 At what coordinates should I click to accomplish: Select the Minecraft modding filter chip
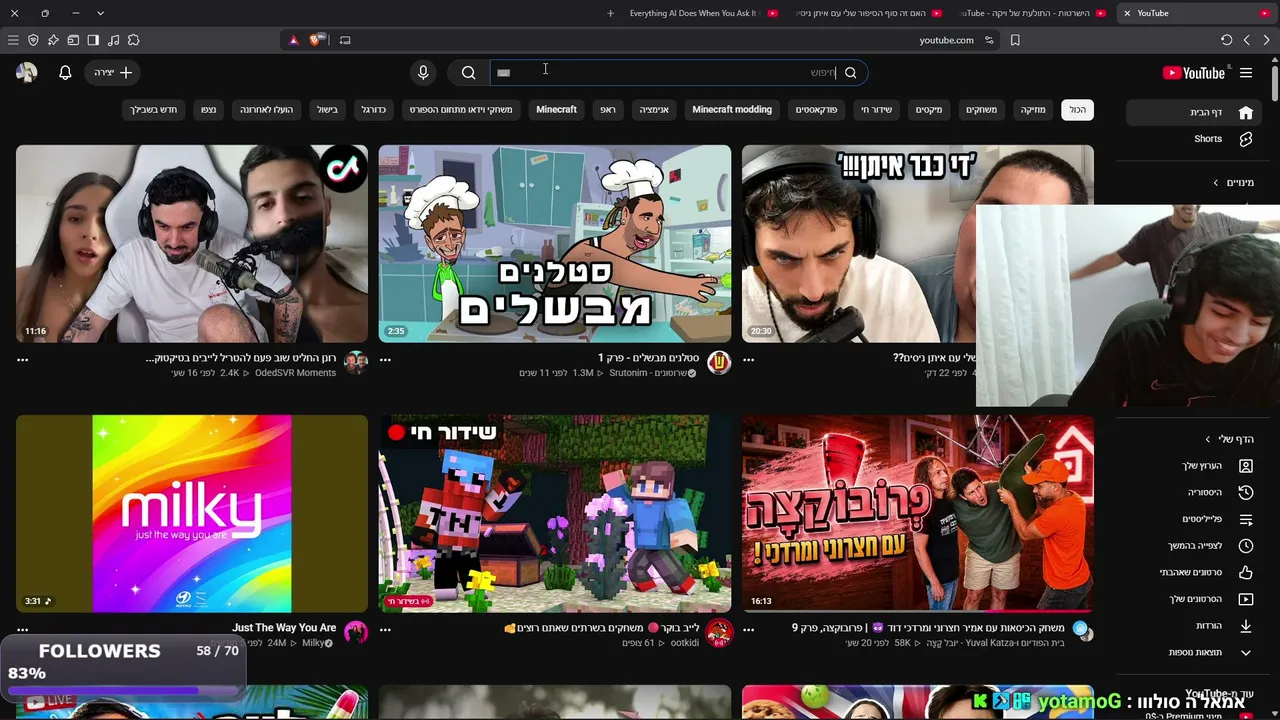pos(732,110)
